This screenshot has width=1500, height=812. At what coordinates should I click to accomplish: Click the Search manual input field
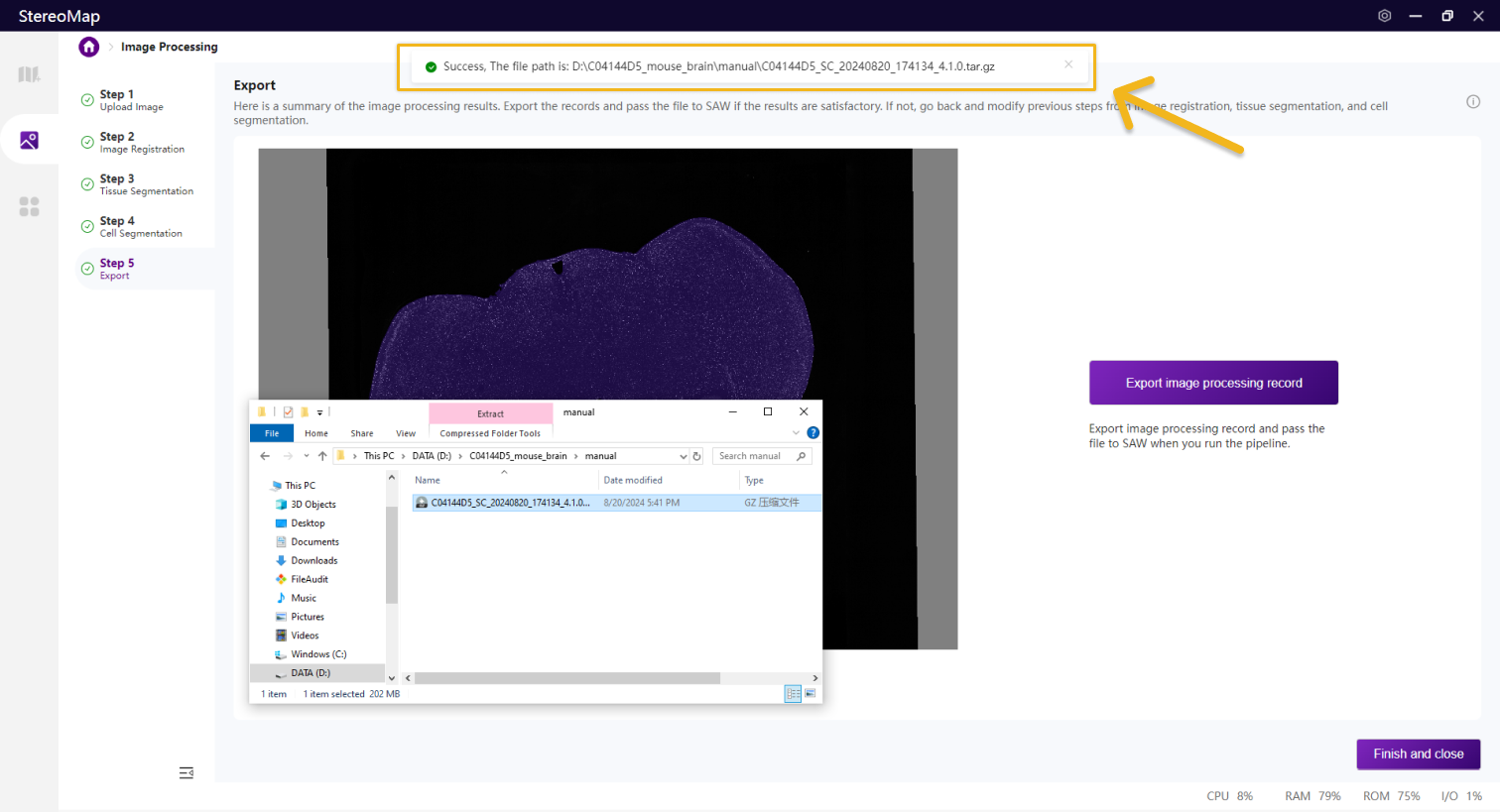pyautogui.click(x=754, y=456)
